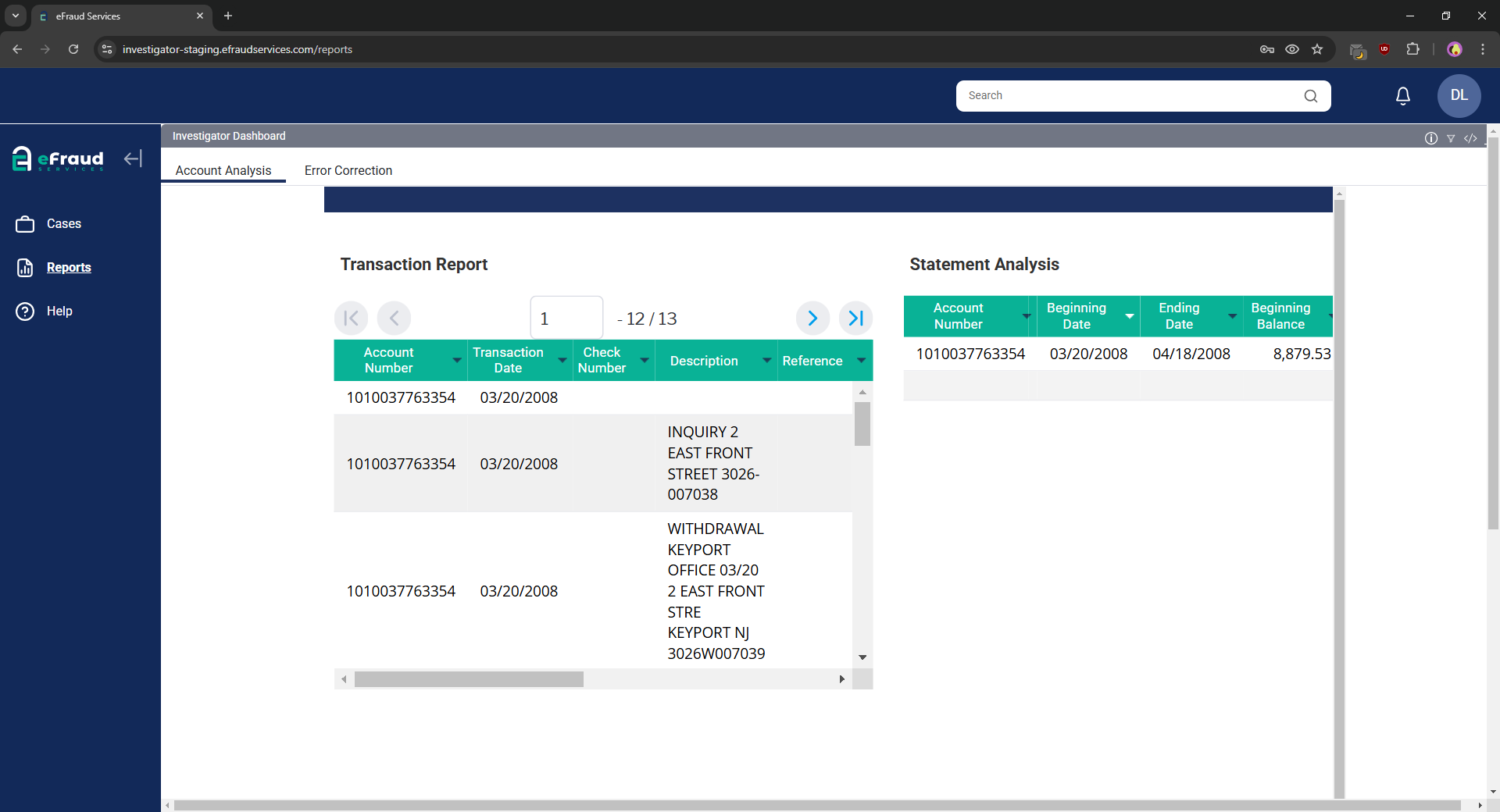Click the Description column header label

tap(704, 361)
